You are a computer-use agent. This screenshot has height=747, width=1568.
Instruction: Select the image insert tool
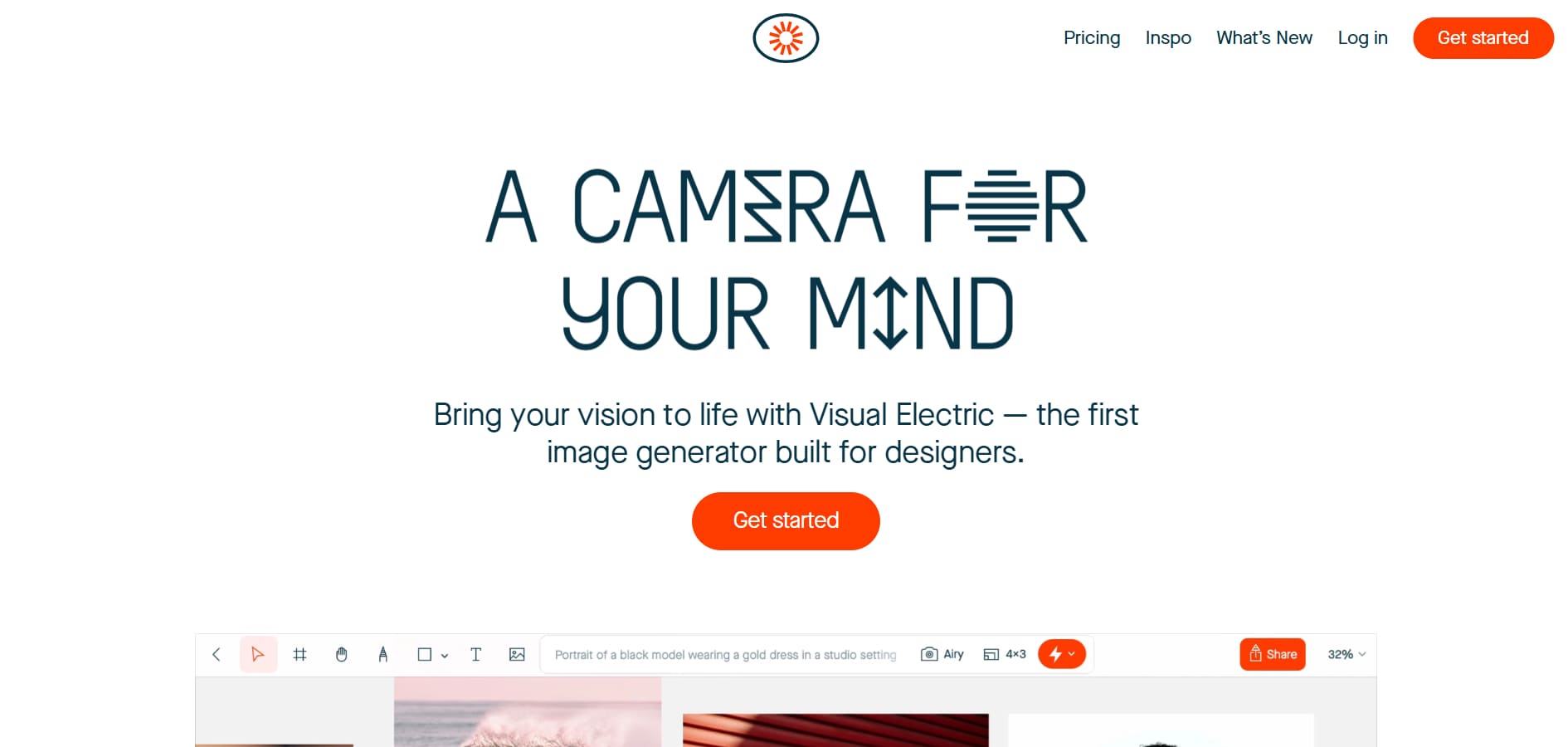tap(517, 654)
